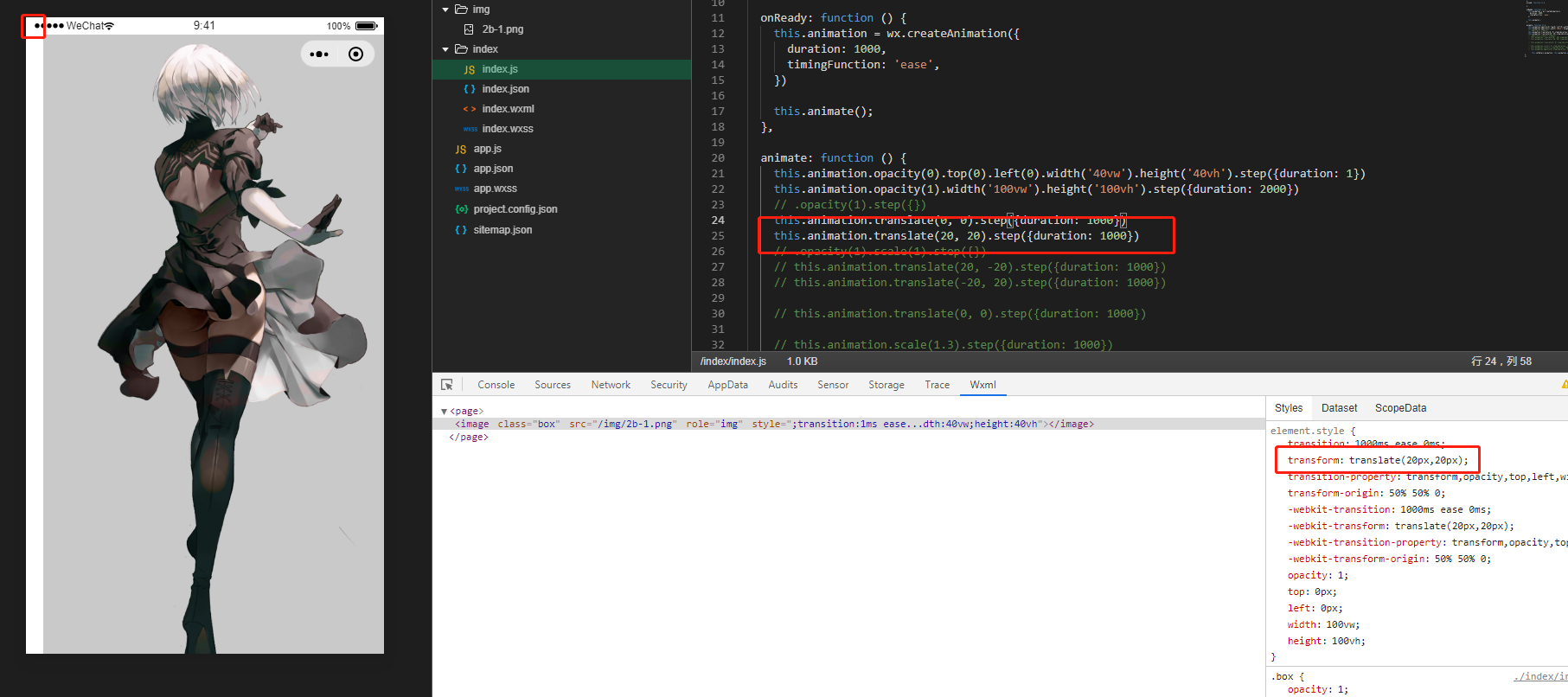The width and height of the screenshot is (1568, 697).
Task: Click the img folder icon
Action: 462,10
